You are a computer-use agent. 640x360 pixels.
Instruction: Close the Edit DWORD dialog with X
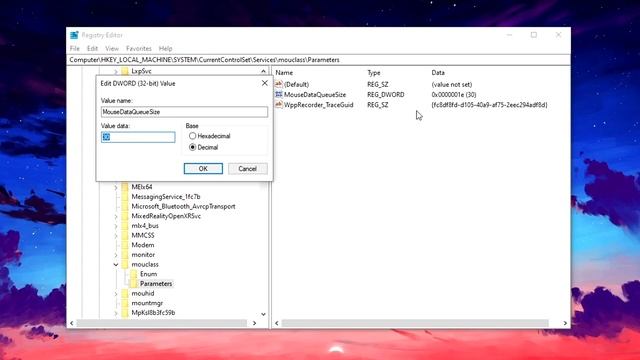tap(264, 83)
